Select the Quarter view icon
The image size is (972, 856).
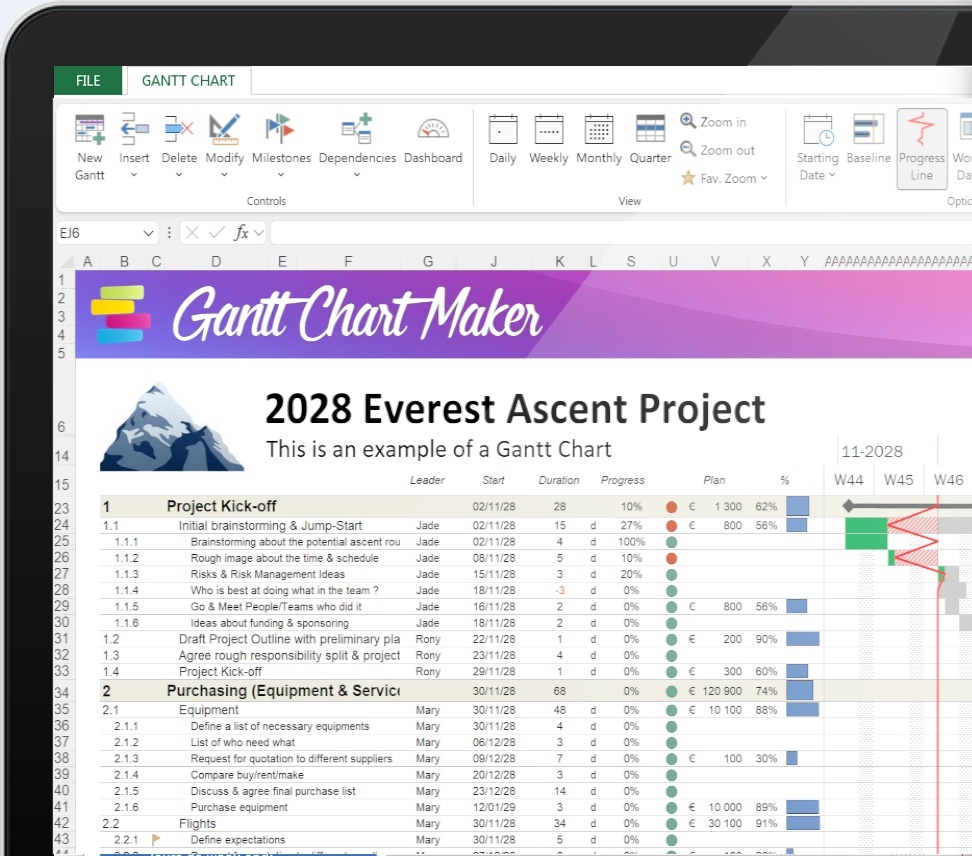[650, 129]
